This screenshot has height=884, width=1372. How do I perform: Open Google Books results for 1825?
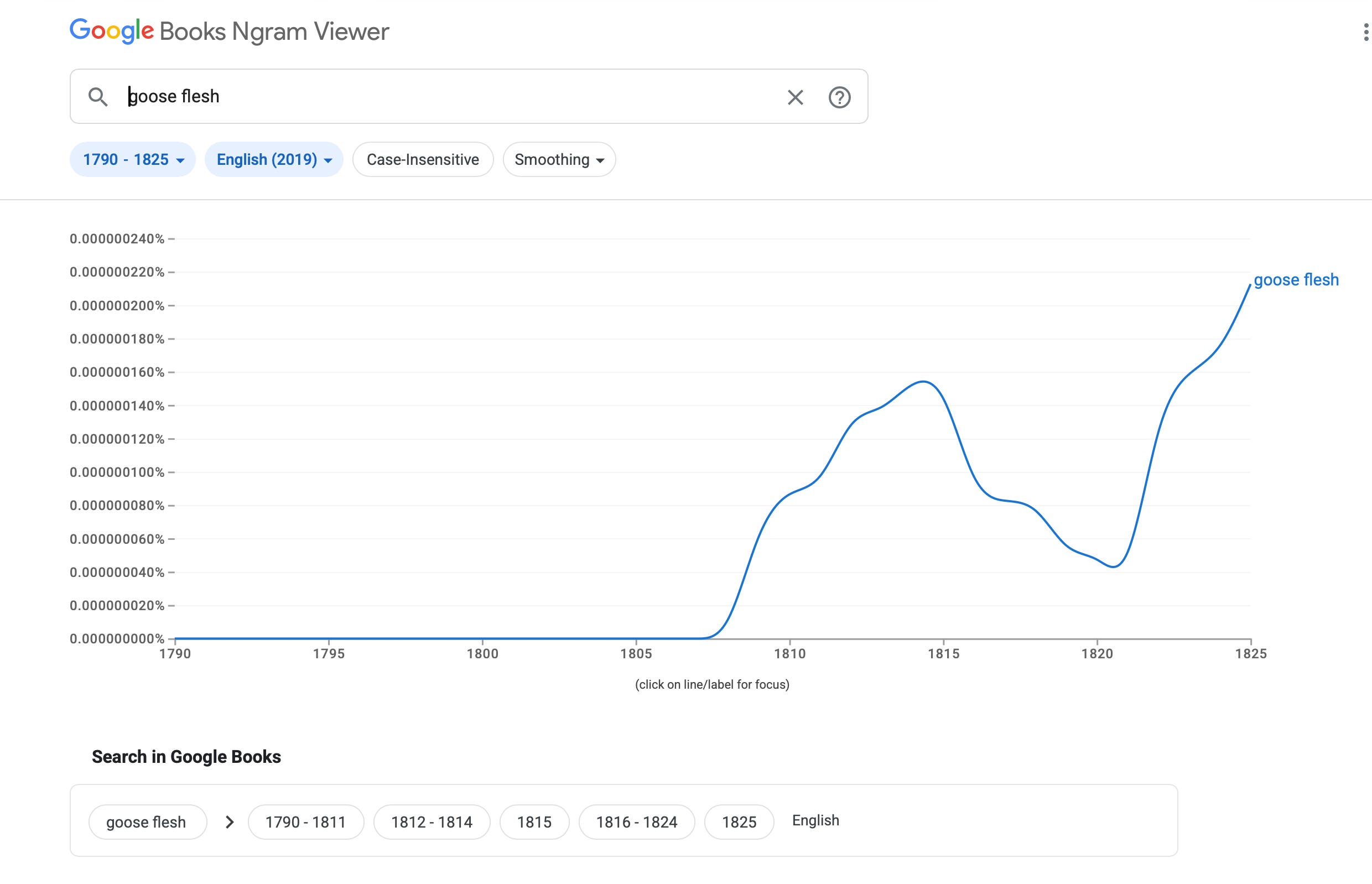click(x=739, y=822)
